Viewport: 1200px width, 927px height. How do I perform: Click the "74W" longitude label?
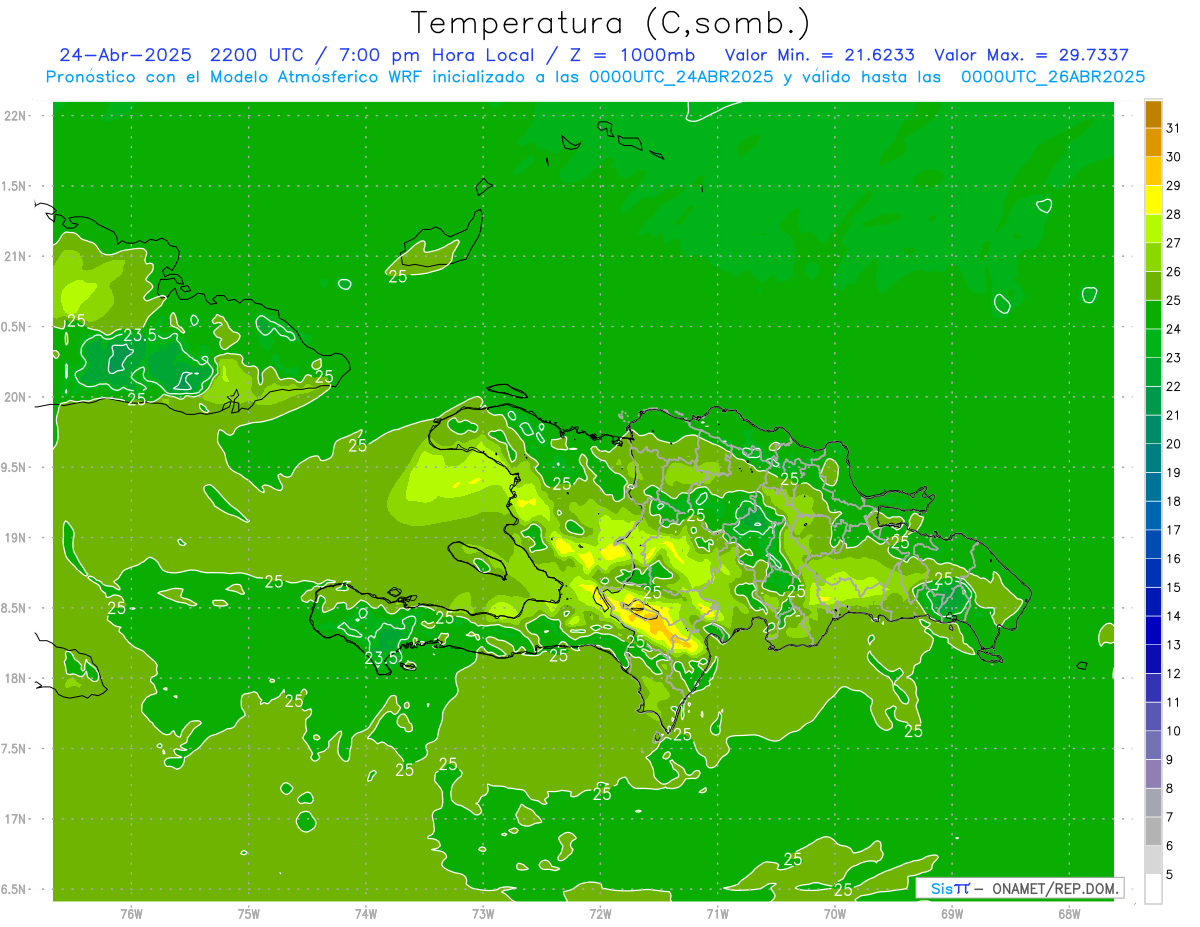pyautogui.click(x=366, y=914)
